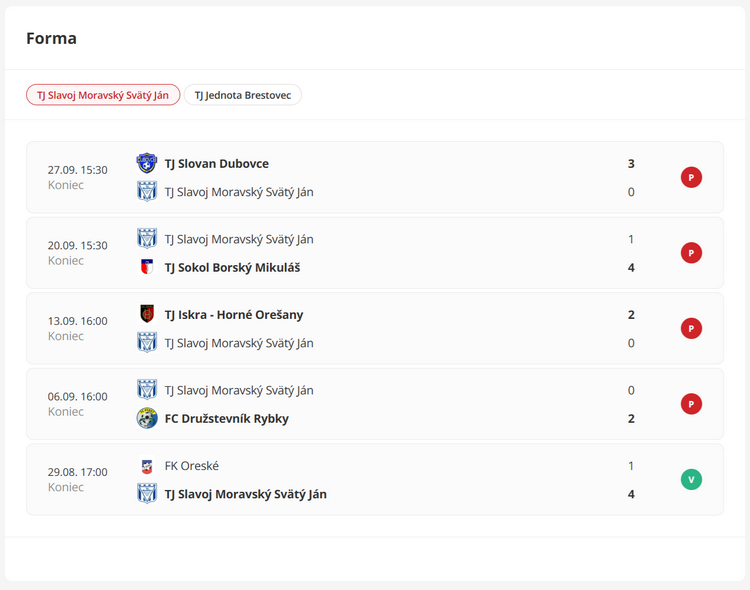Click the TJ Sokol Borský Mikuláš crest
This screenshot has width=750, height=590.
(x=147, y=267)
